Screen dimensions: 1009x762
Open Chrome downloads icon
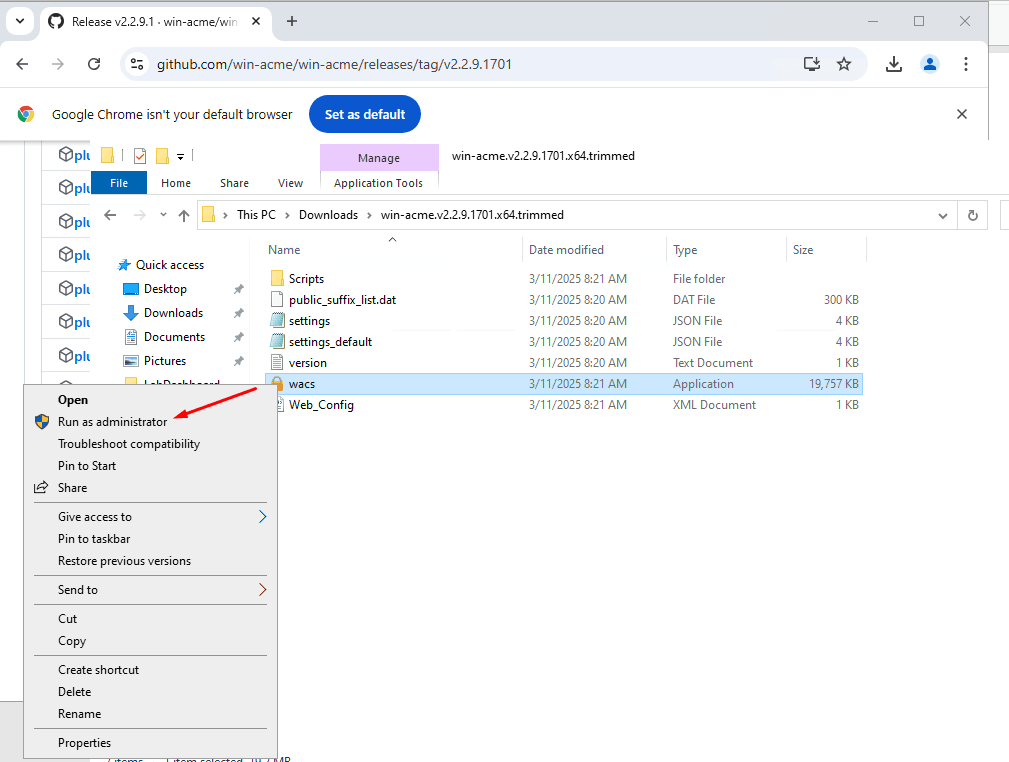[x=894, y=64]
